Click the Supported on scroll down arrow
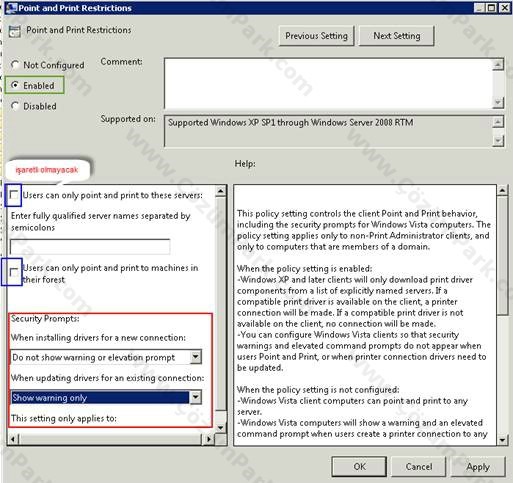This screenshot has width=513, height=483. [498, 141]
